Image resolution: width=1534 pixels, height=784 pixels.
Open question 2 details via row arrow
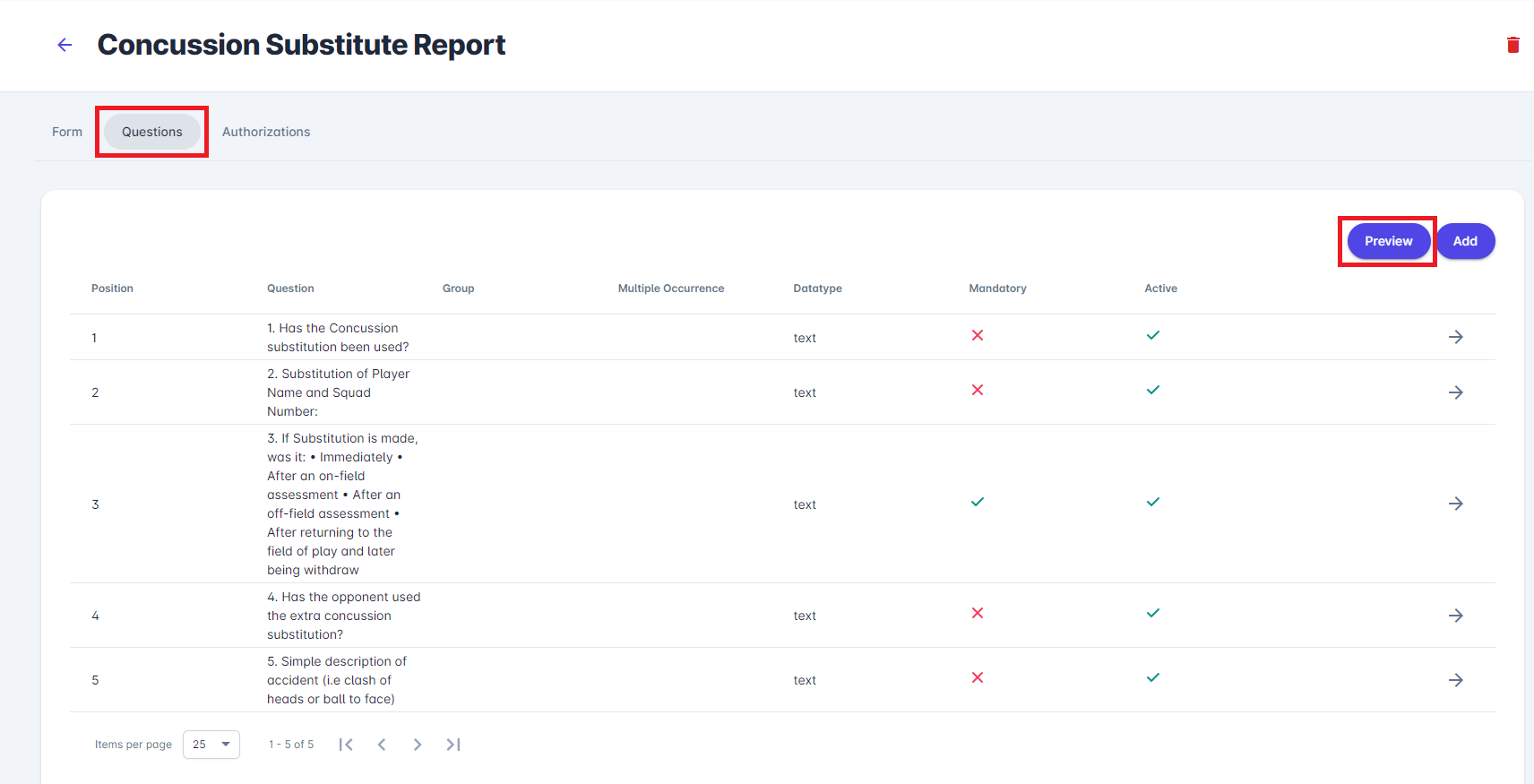click(1455, 392)
